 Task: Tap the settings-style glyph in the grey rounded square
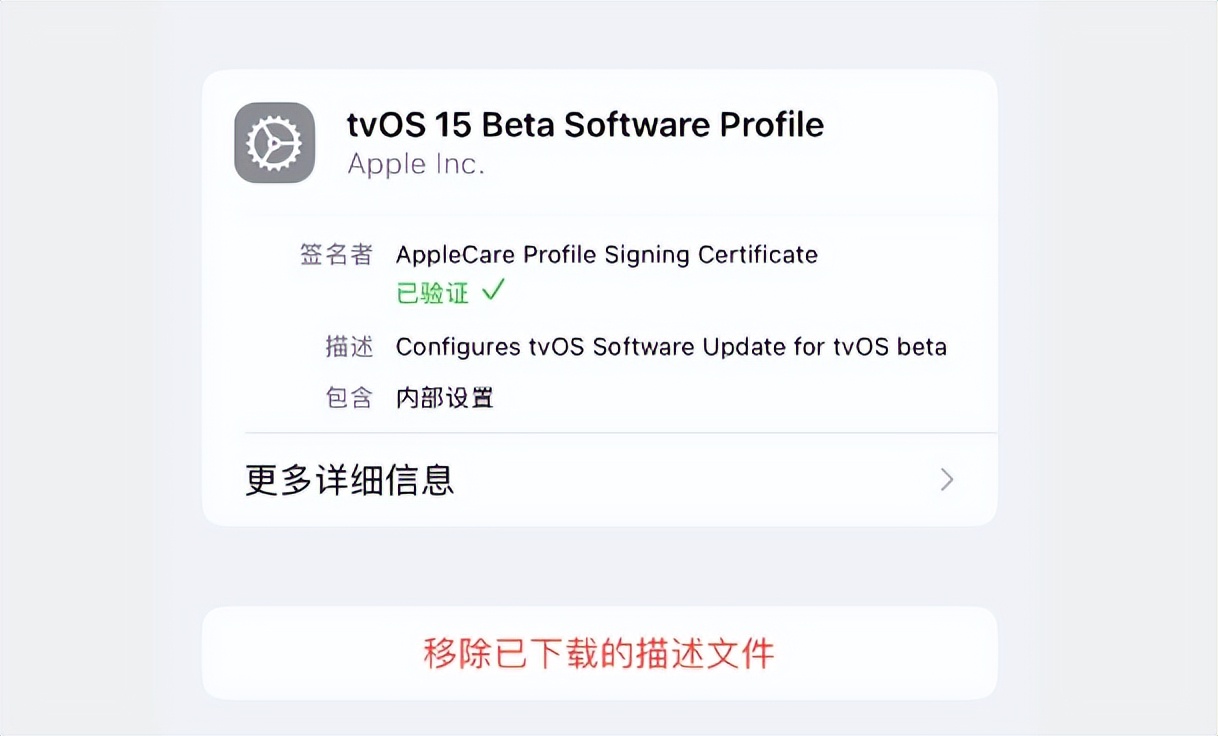(274, 141)
